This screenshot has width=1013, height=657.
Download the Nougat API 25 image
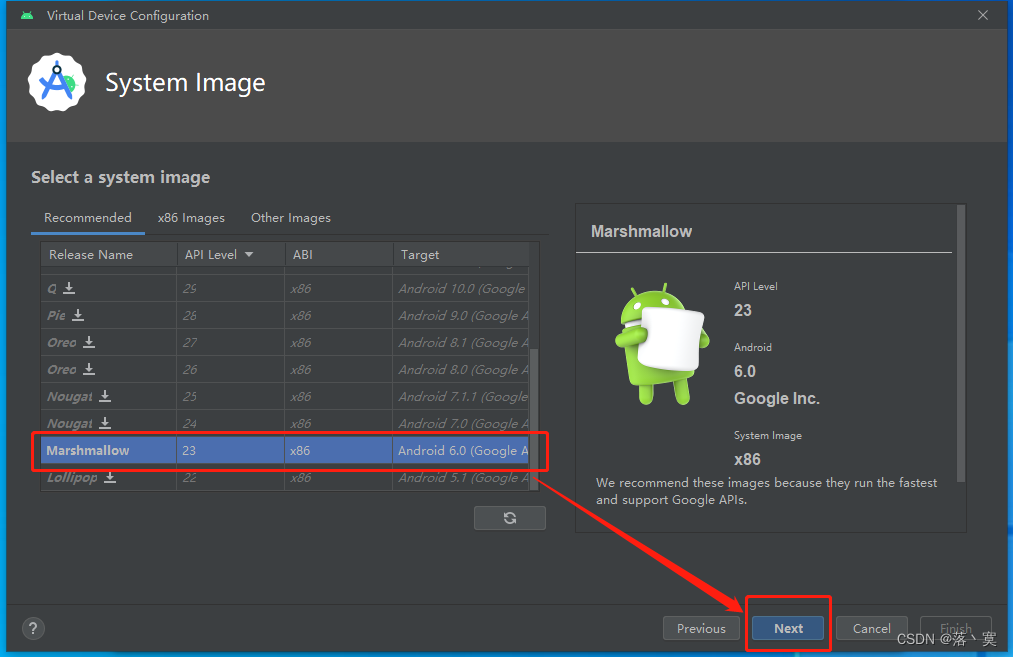click(105, 396)
